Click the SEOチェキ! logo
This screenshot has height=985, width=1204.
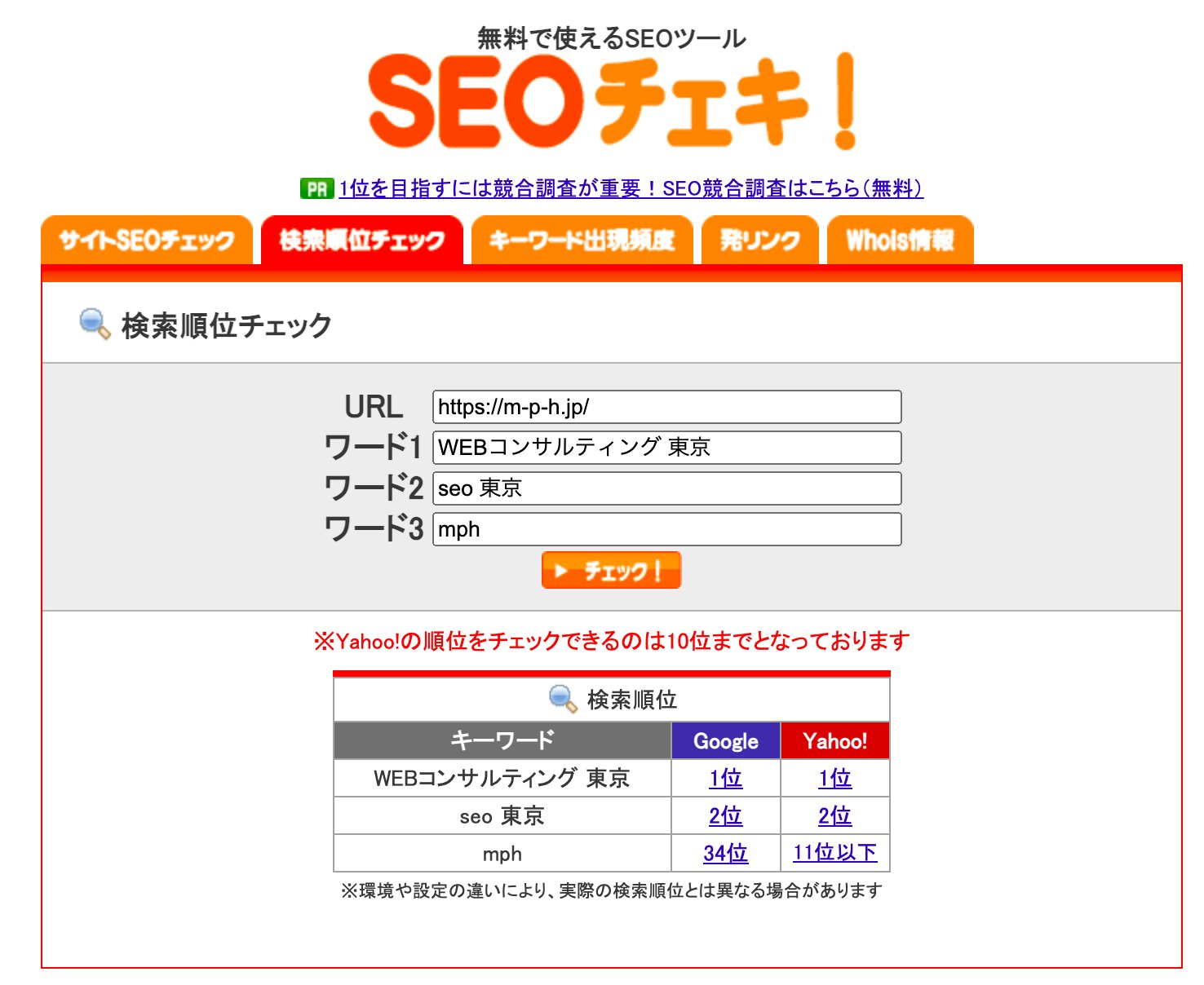(x=612, y=102)
